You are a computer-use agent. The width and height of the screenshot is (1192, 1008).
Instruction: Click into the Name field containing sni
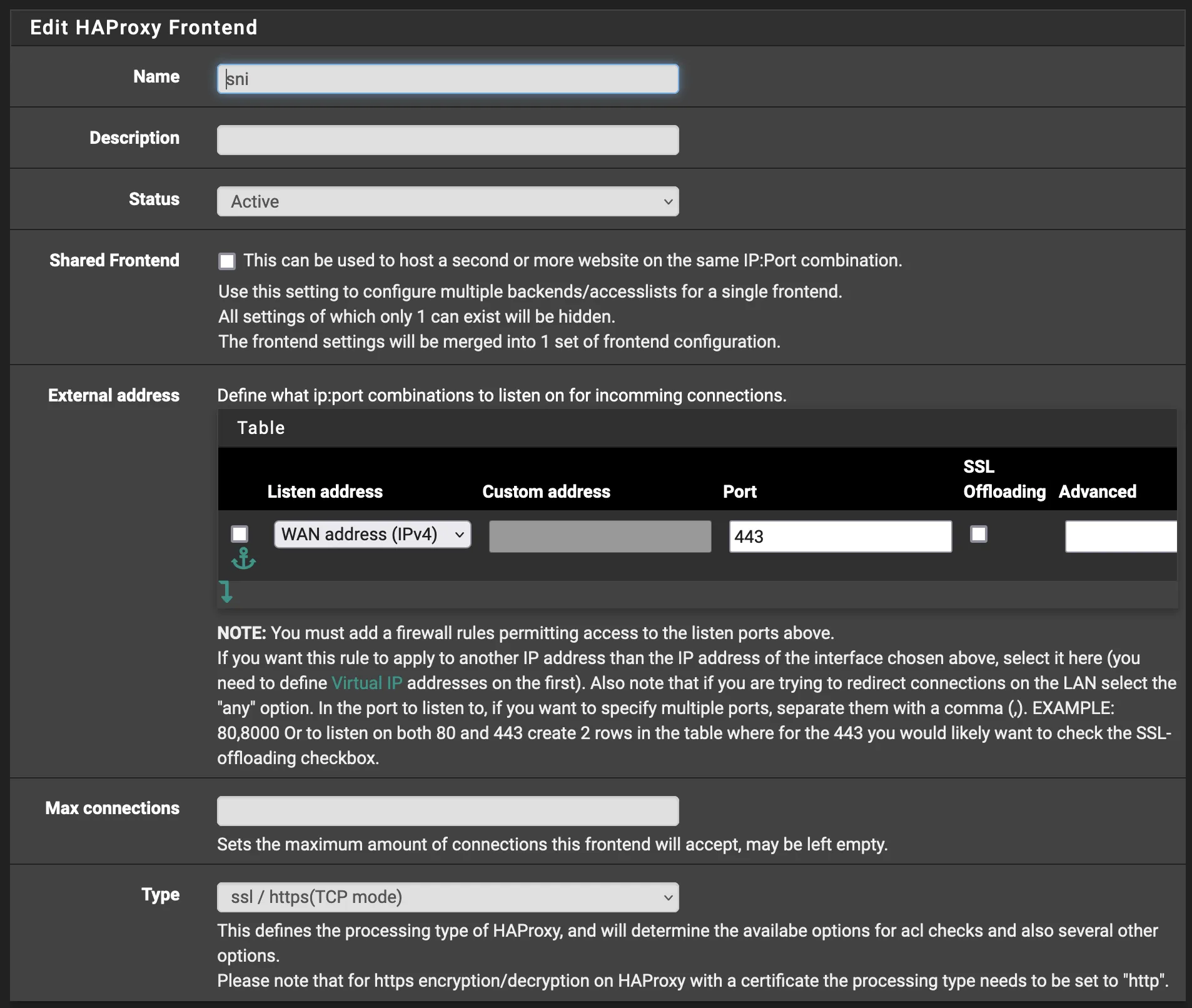click(x=447, y=78)
